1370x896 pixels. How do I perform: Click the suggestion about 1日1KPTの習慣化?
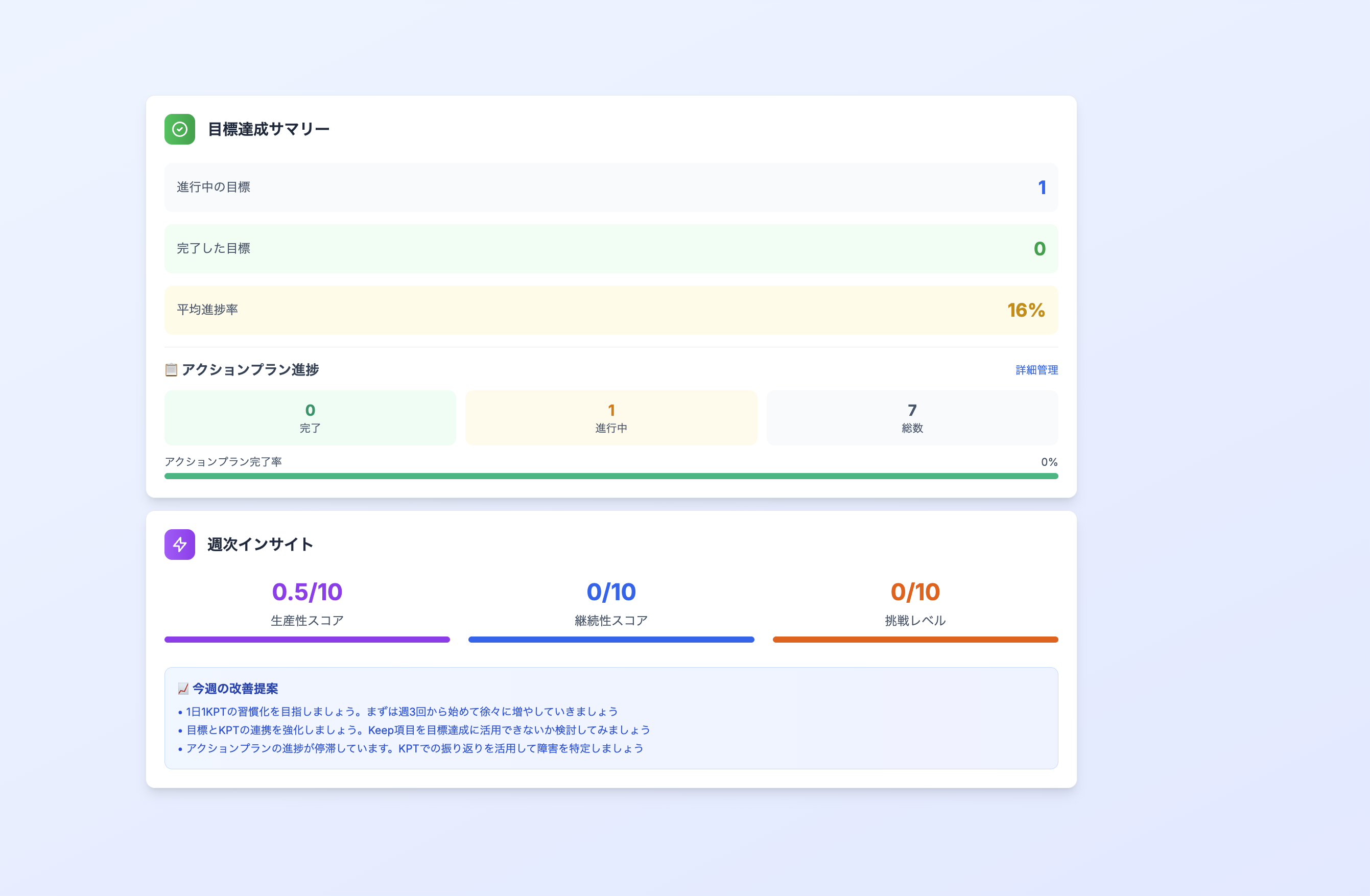401,712
